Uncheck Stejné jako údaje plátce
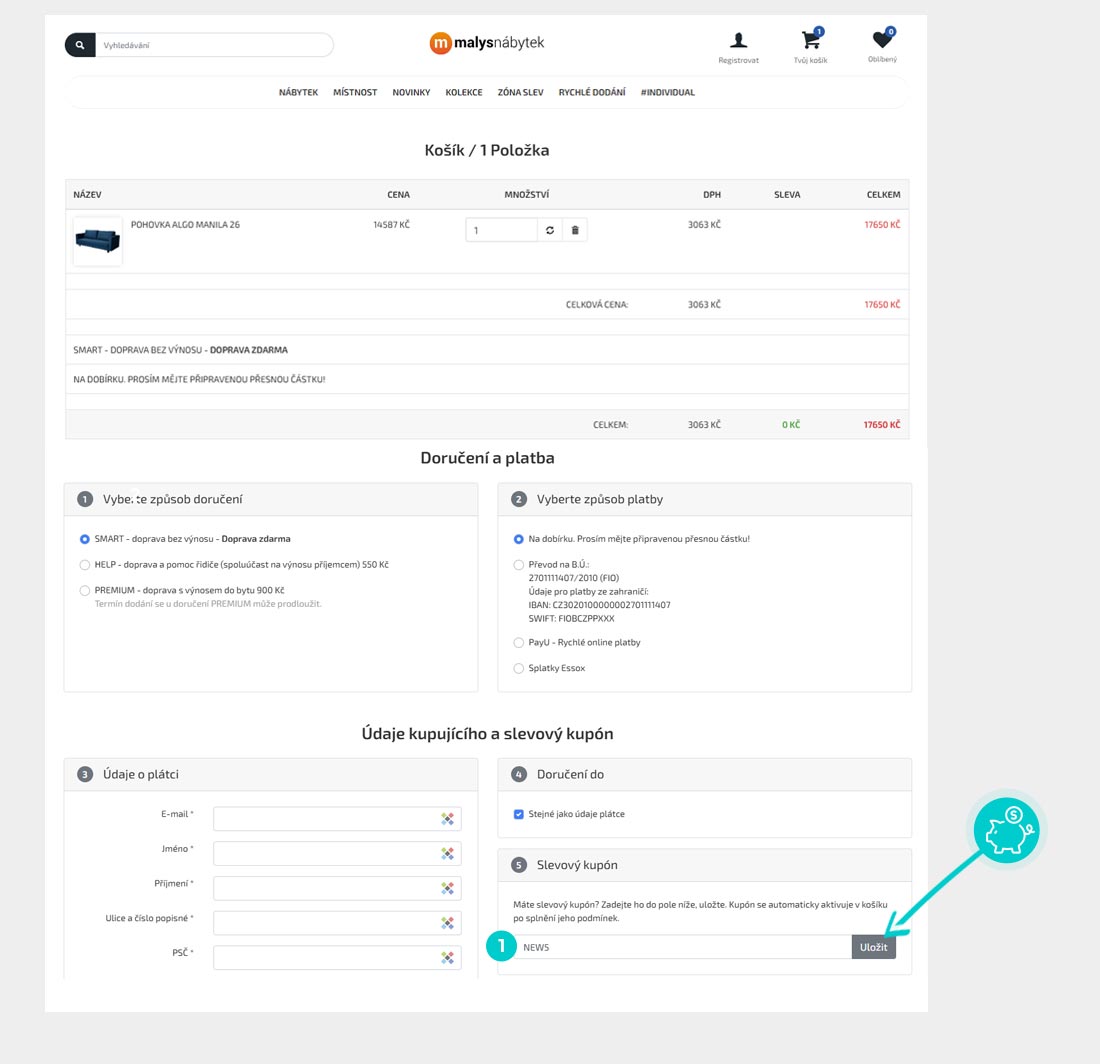 point(518,814)
